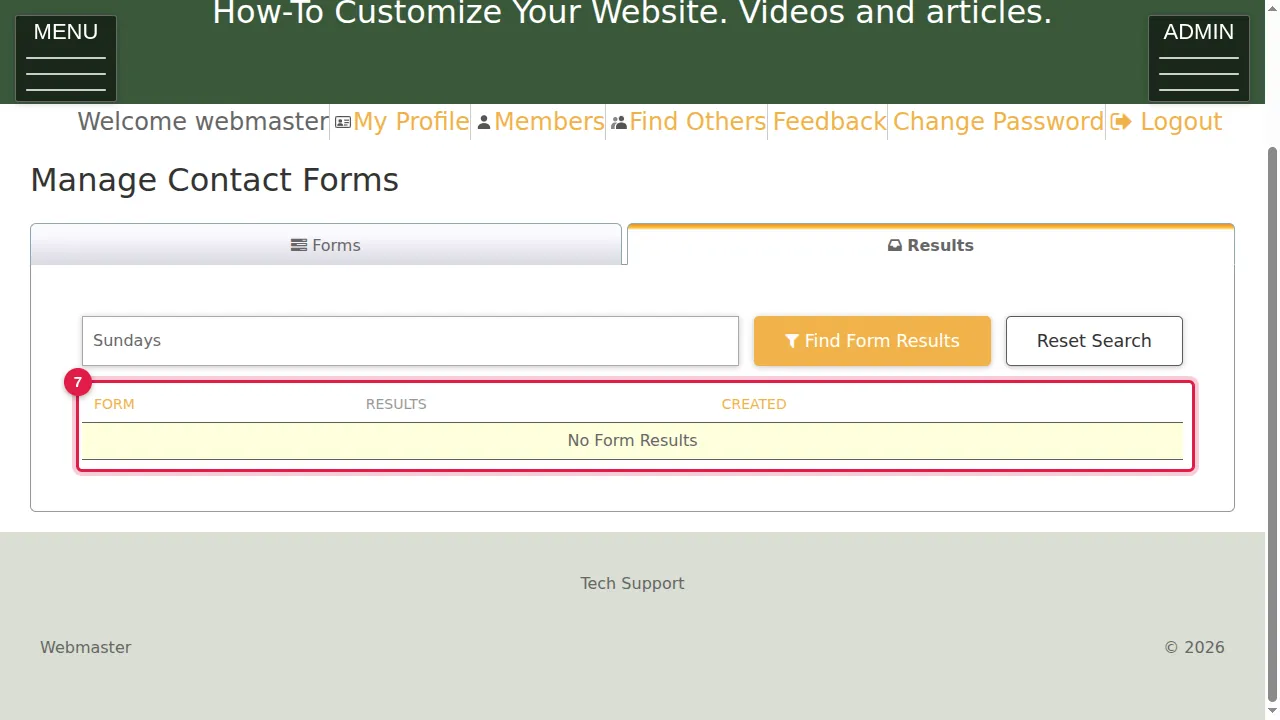Click the filter icon on Find Form Results
The width and height of the screenshot is (1280, 720).
click(792, 341)
